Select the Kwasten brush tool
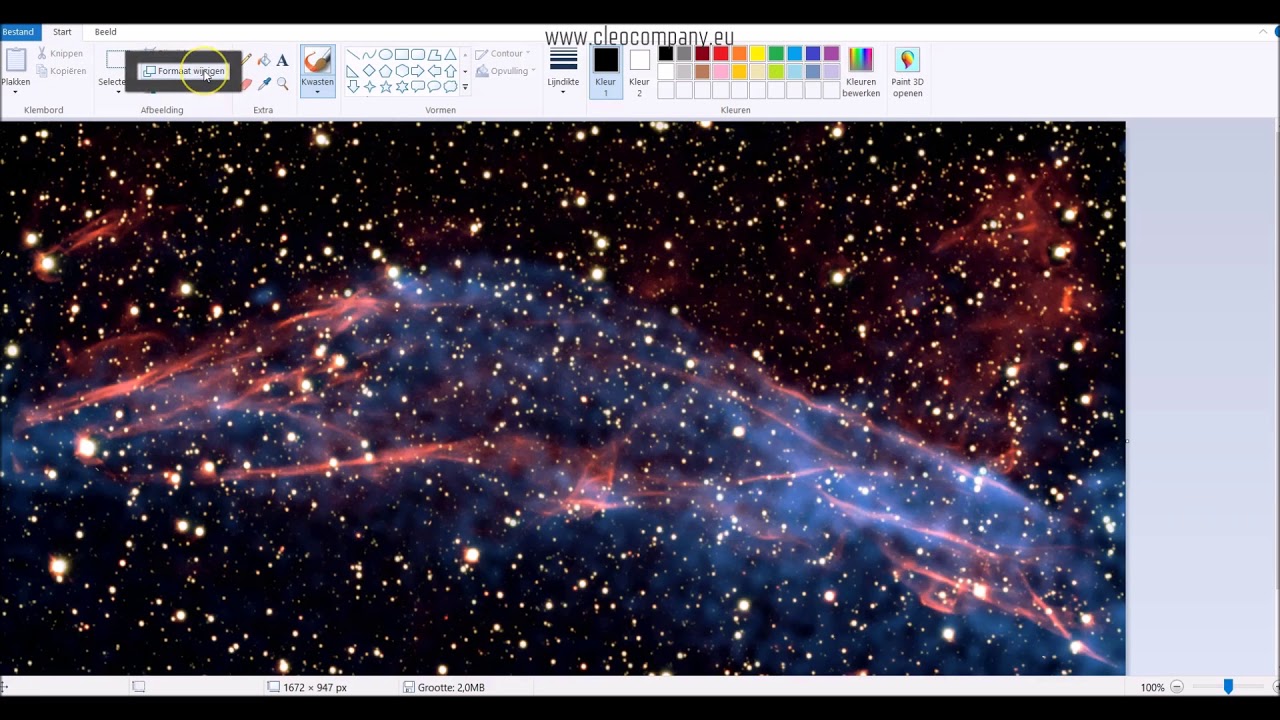This screenshot has height=720, width=1280. (317, 61)
